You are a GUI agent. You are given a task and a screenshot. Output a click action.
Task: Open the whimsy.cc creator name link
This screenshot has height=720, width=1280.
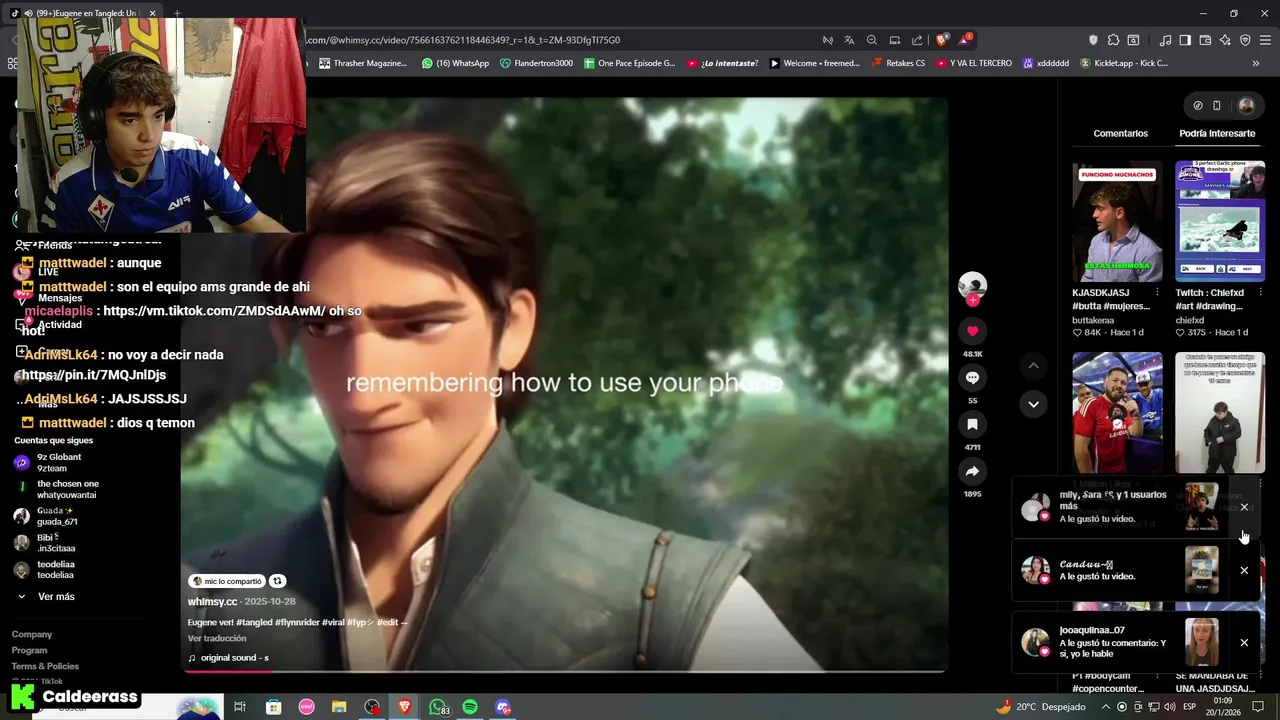(212, 602)
